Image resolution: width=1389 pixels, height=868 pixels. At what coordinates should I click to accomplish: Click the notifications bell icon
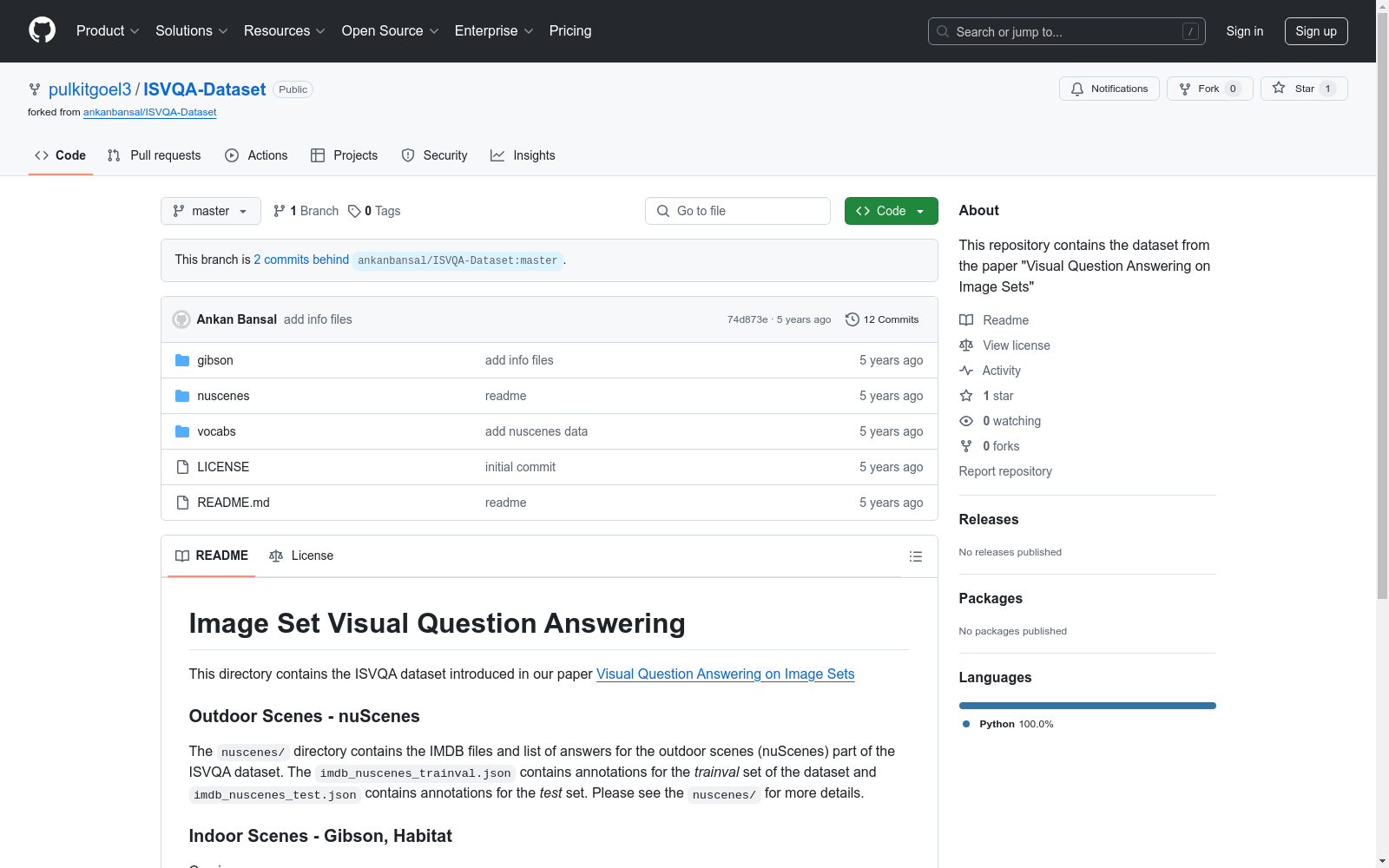[x=1077, y=89]
